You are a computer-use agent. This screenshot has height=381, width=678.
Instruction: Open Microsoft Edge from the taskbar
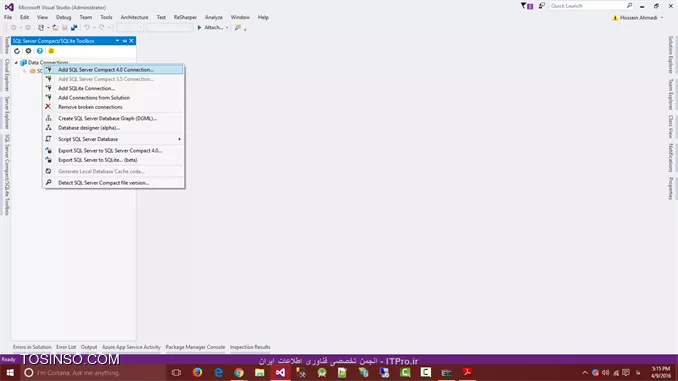(218, 372)
